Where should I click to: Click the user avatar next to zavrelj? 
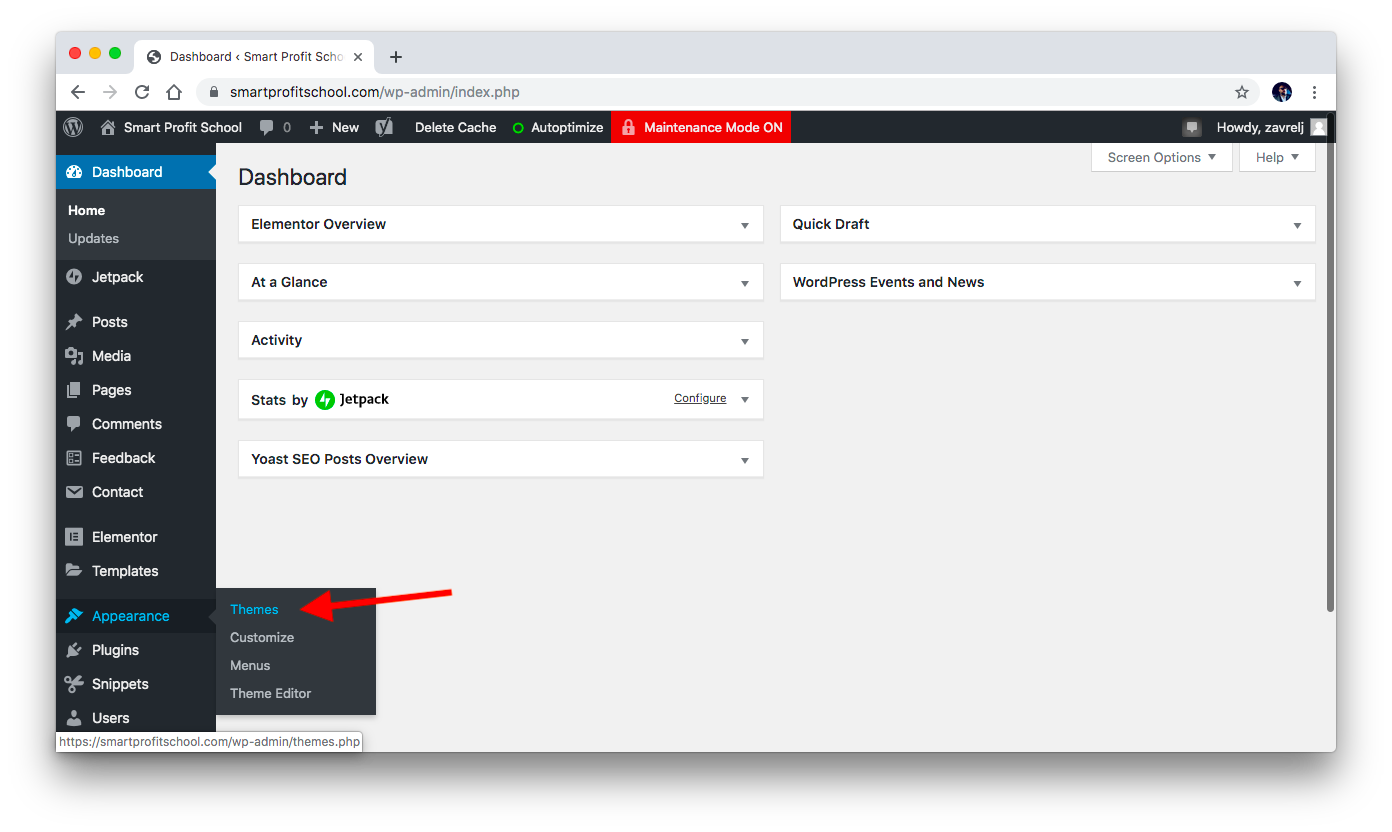[1318, 127]
